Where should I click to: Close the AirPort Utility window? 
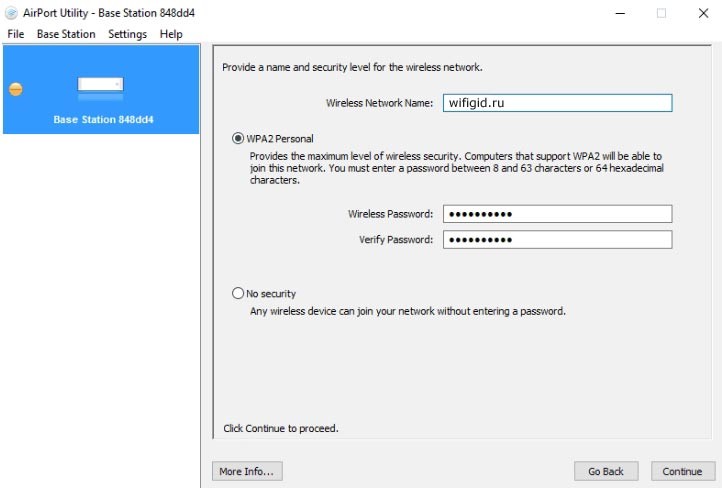pos(703,13)
